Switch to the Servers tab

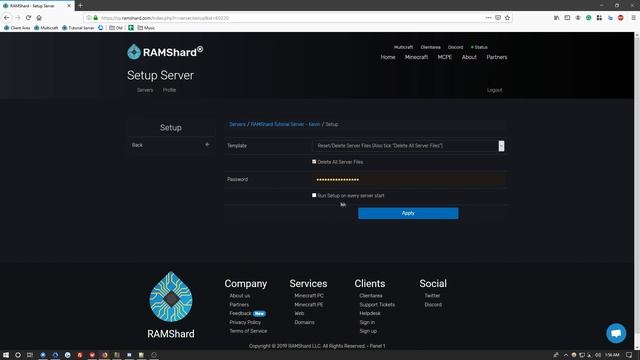(x=145, y=90)
